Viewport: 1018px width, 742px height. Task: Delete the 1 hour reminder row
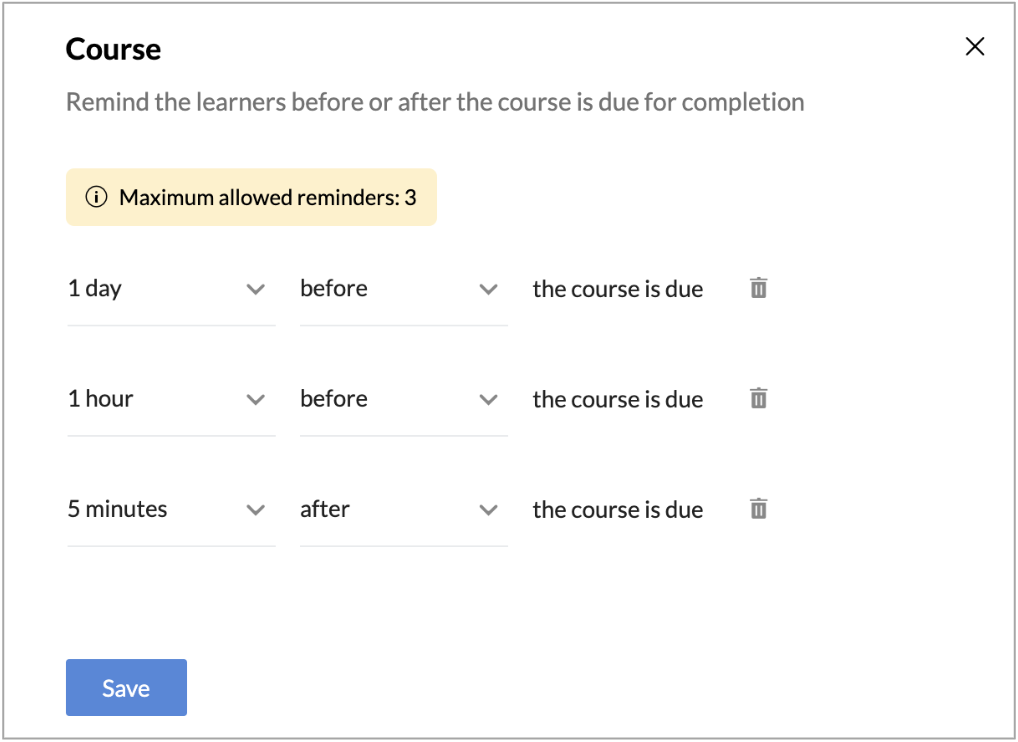[x=759, y=399]
